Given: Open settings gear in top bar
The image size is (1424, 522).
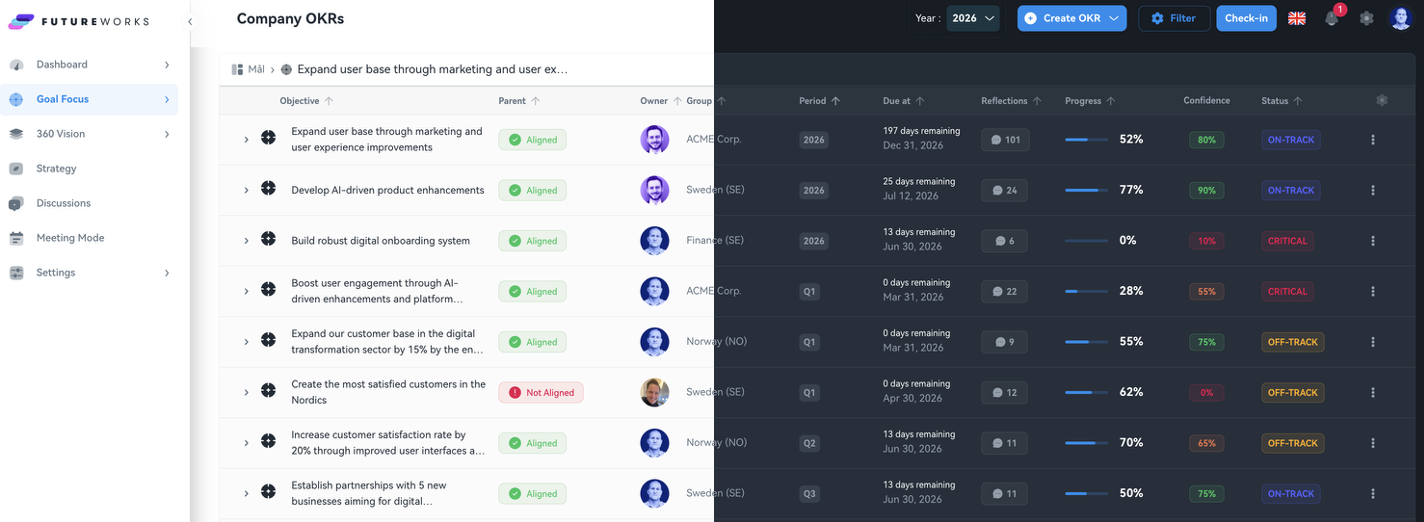Looking at the screenshot, I should pos(1366,18).
